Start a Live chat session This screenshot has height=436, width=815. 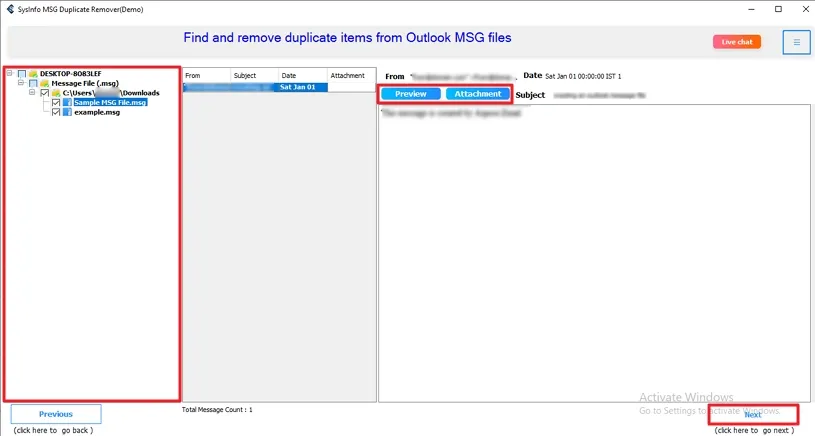pyautogui.click(x=737, y=42)
